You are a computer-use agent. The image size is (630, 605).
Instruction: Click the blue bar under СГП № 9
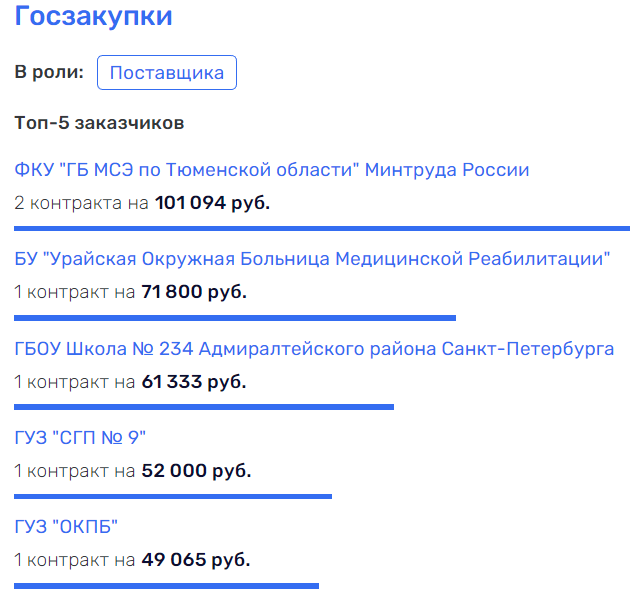click(173, 497)
